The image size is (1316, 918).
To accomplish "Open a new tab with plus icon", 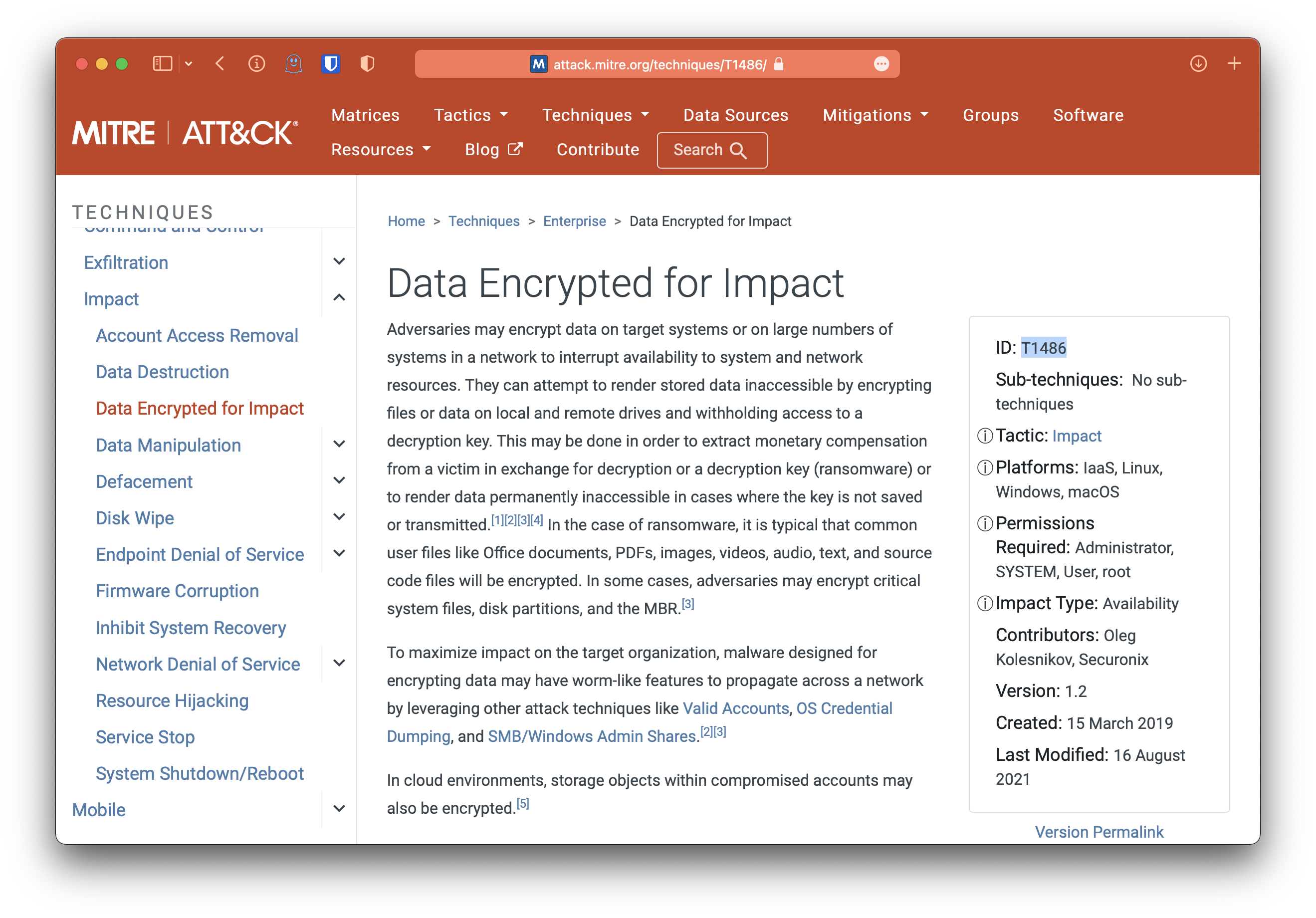I will (x=1234, y=64).
